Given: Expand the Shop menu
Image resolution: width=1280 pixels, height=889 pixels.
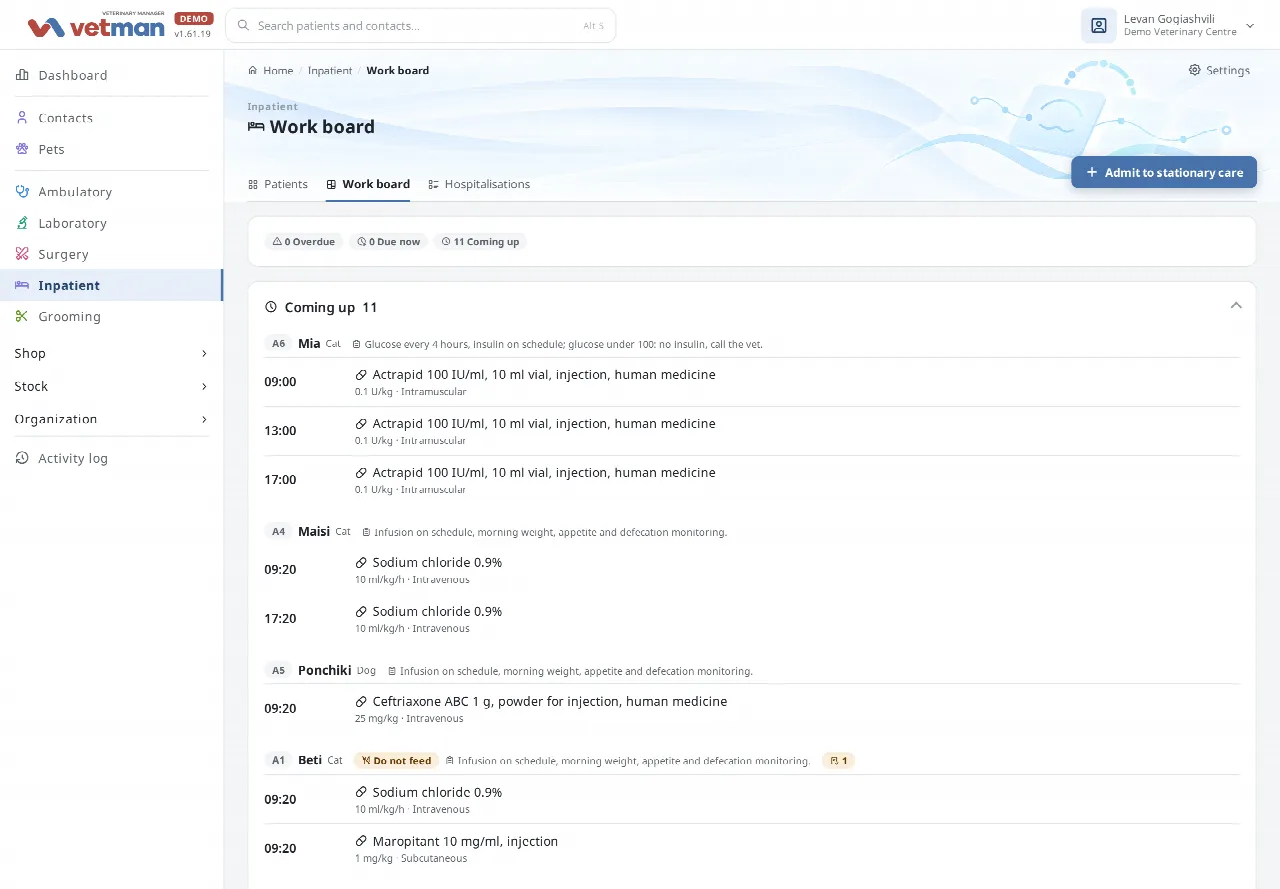Looking at the screenshot, I should point(111,353).
